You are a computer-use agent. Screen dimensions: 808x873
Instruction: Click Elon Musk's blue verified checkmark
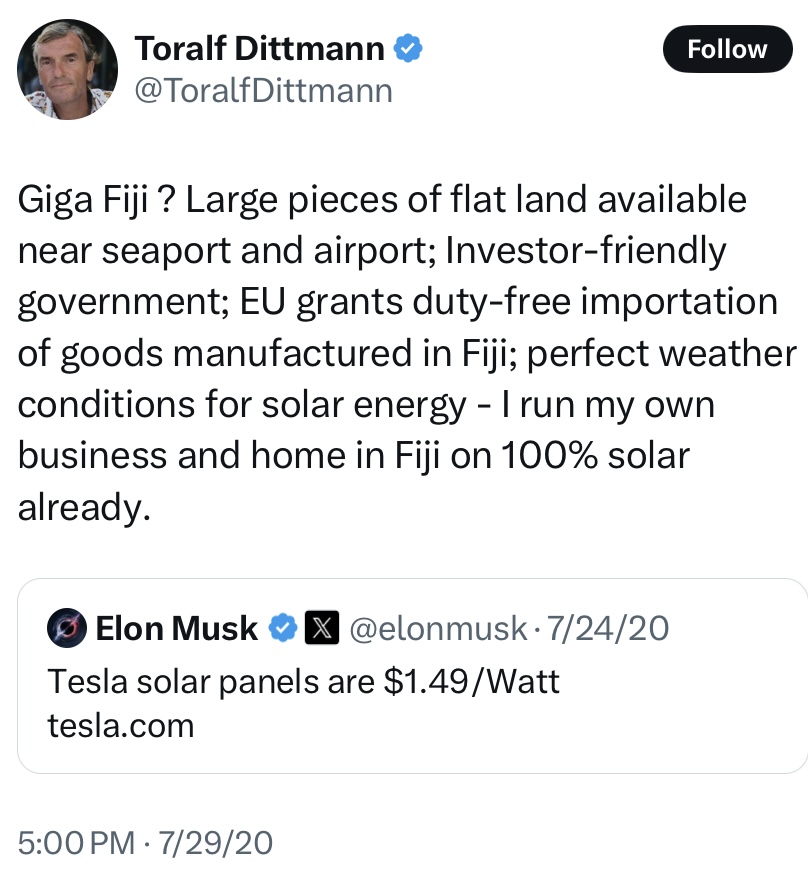click(x=285, y=629)
